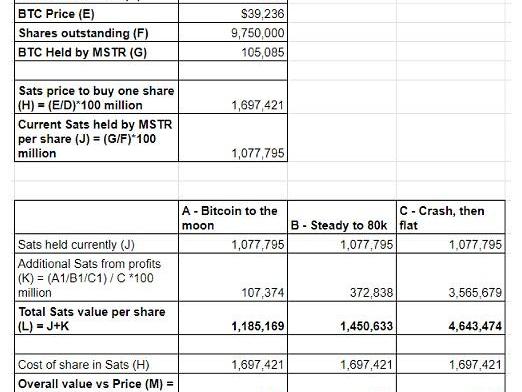
Task: Click the Sats held currently (J) row label
Action: [97, 244]
